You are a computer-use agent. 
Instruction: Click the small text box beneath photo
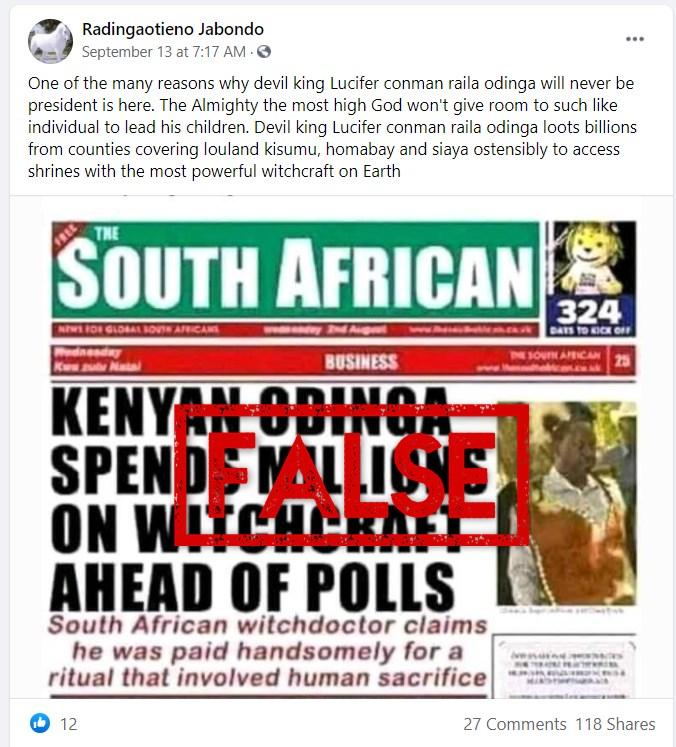565,667
